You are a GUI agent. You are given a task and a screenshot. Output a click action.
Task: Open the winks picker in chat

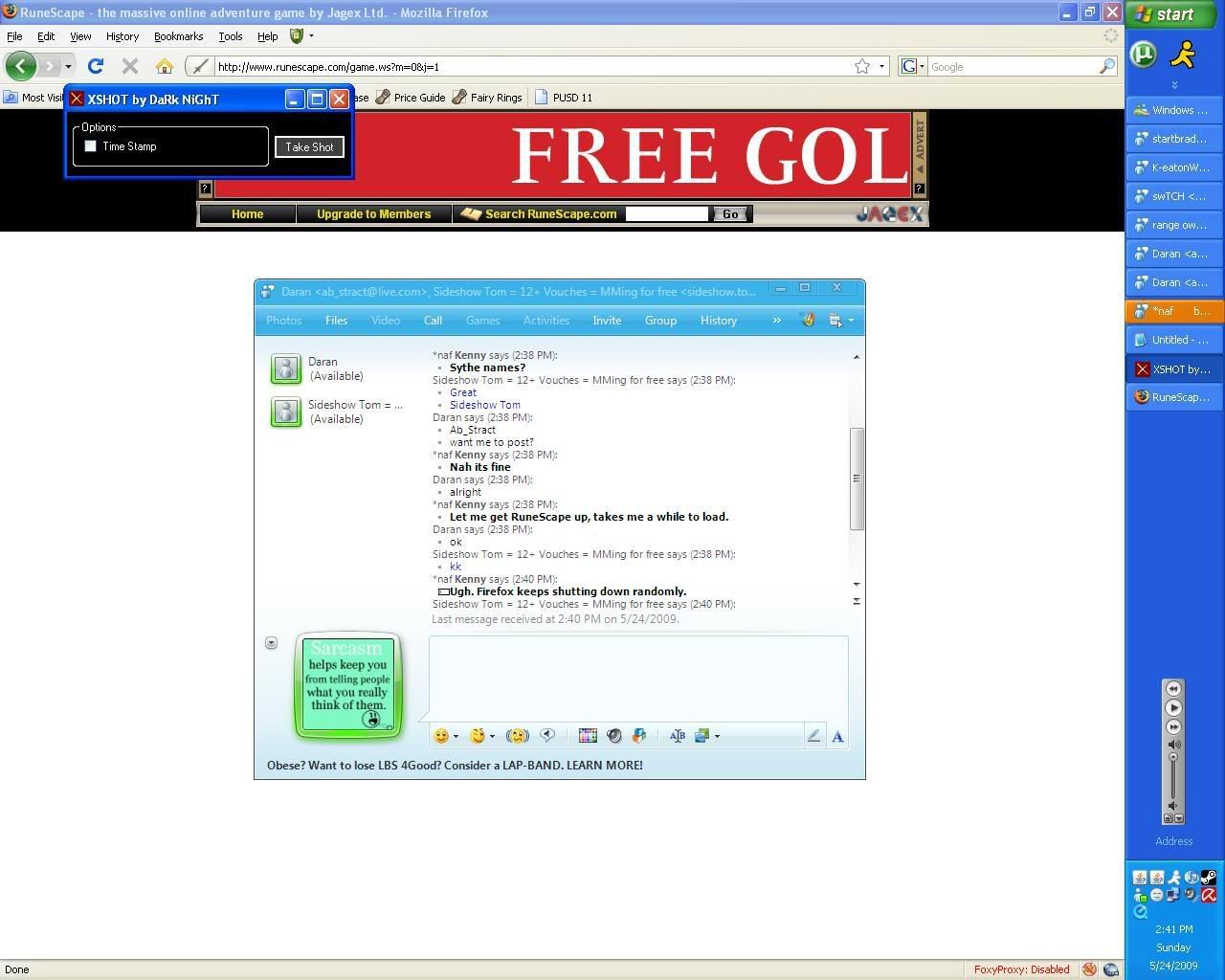pos(478,736)
